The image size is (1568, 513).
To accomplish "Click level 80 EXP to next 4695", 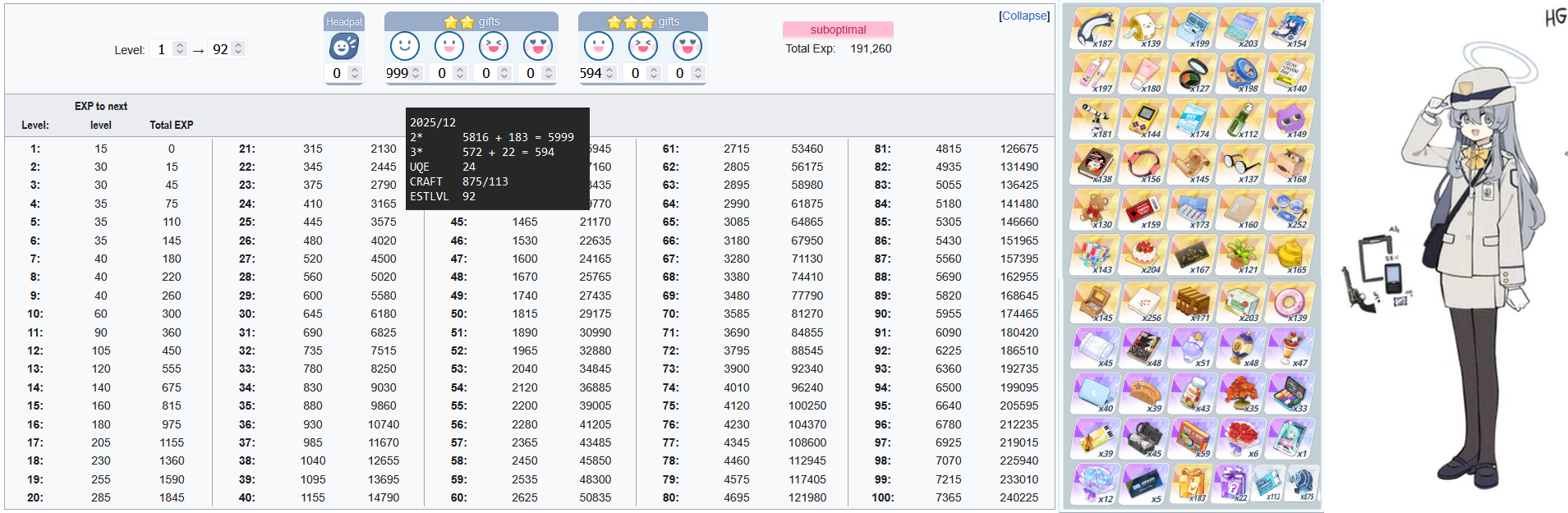I will click(737, 497).
